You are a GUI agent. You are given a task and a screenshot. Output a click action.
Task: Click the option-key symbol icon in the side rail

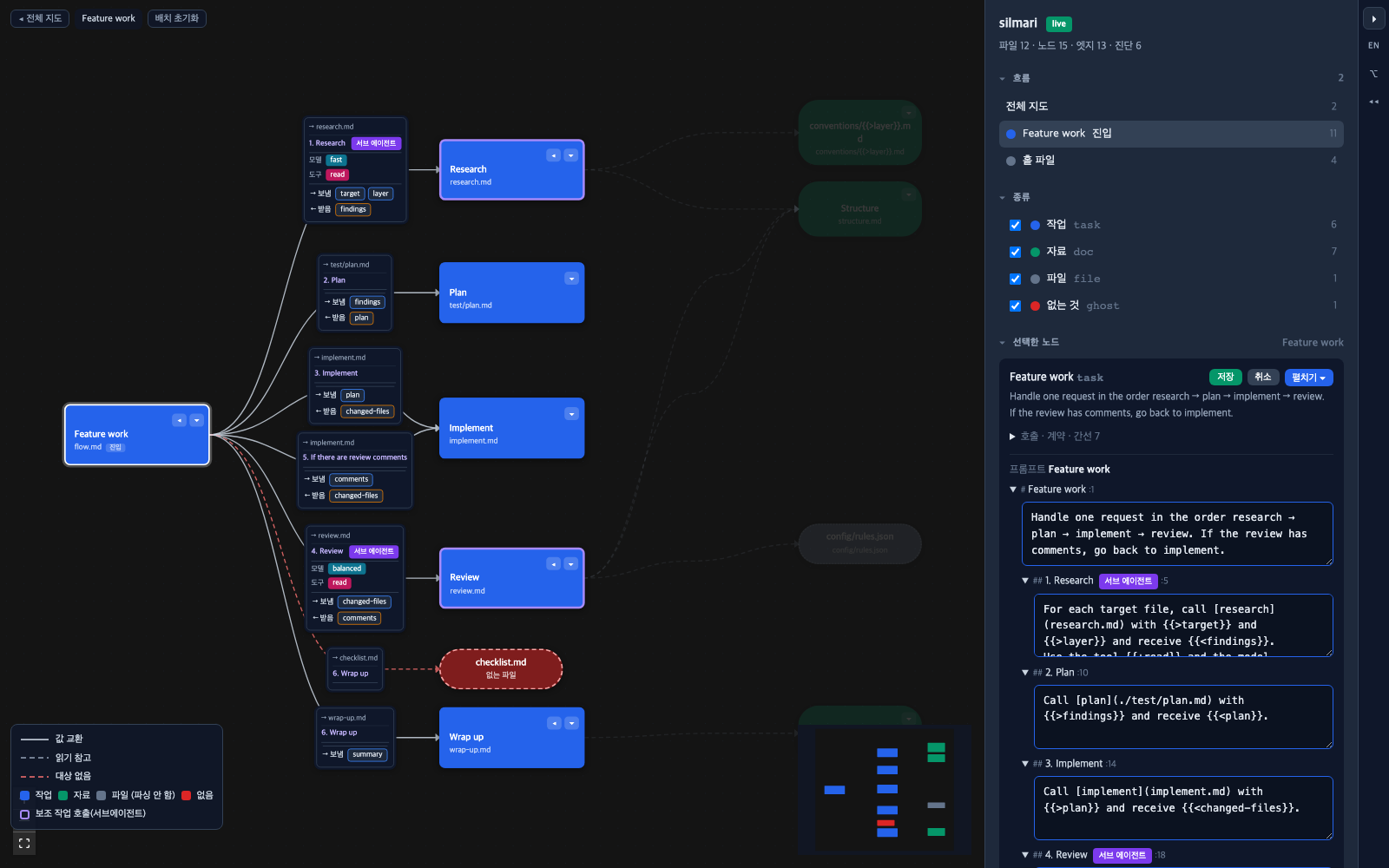tap(1373, 74)
